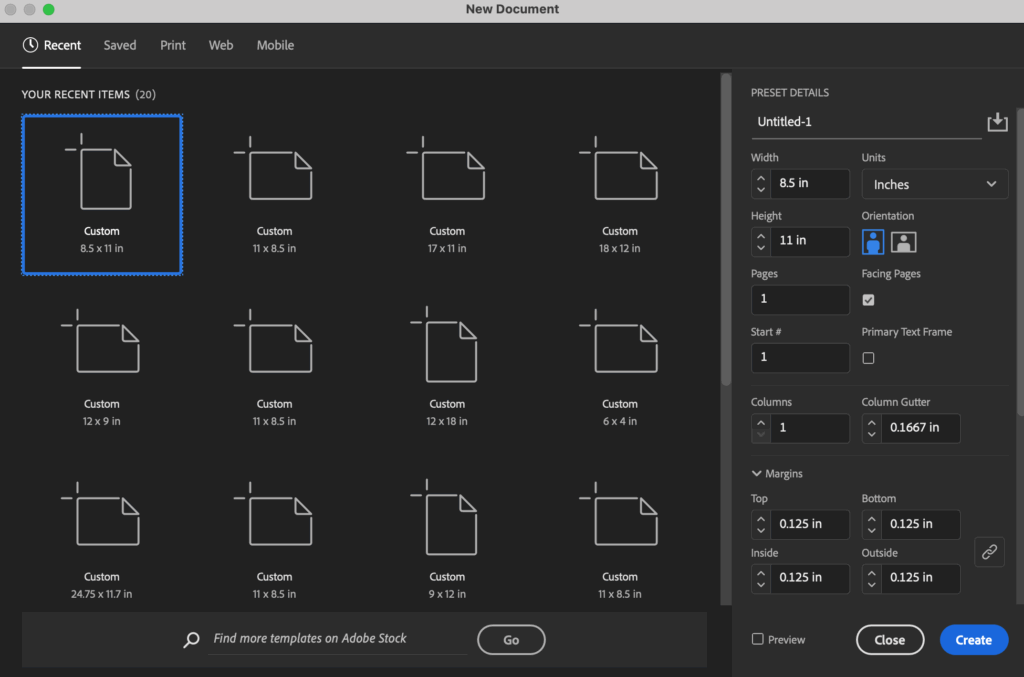Click the Pages input field
1024x677 pixels.
click(x=800, y=299)
